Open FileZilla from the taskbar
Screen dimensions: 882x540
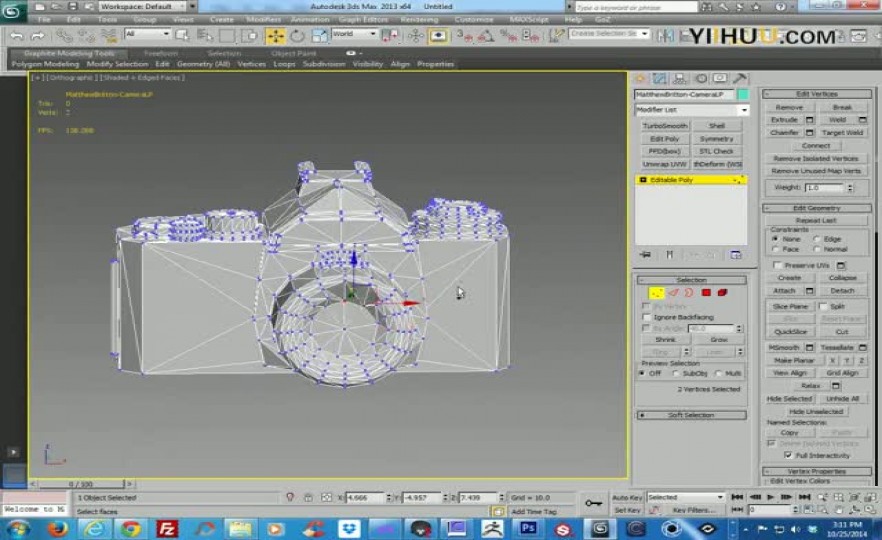coord(167,529)
